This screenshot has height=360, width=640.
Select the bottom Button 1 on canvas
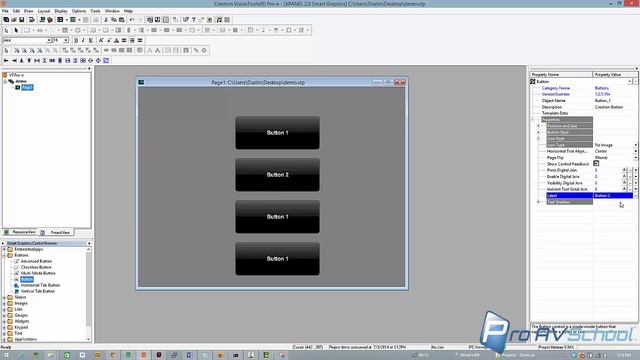277,259
